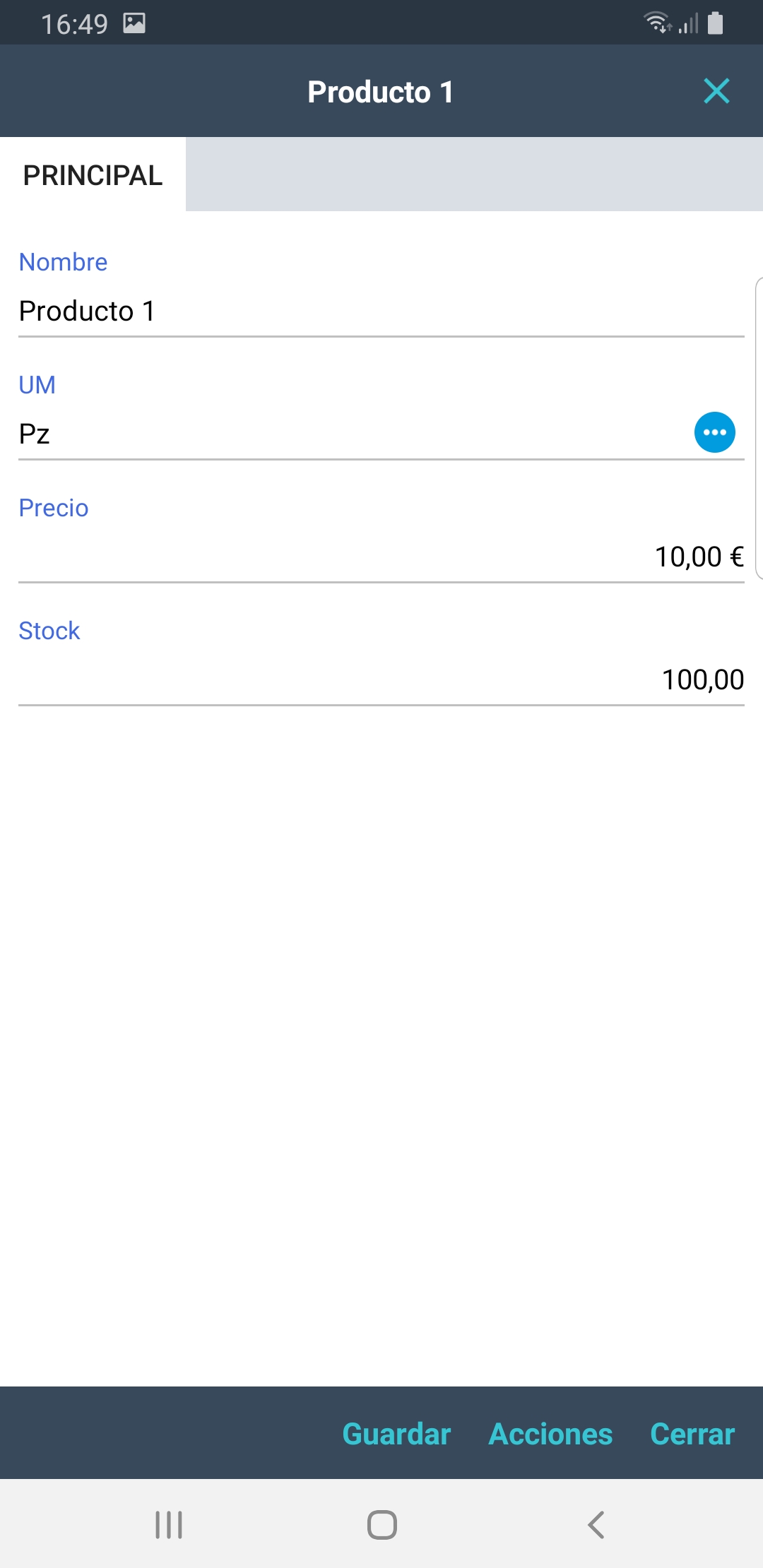Edit the Precio field showing 10,00 €
The image size is (763, 1568).
click(381, 557)
